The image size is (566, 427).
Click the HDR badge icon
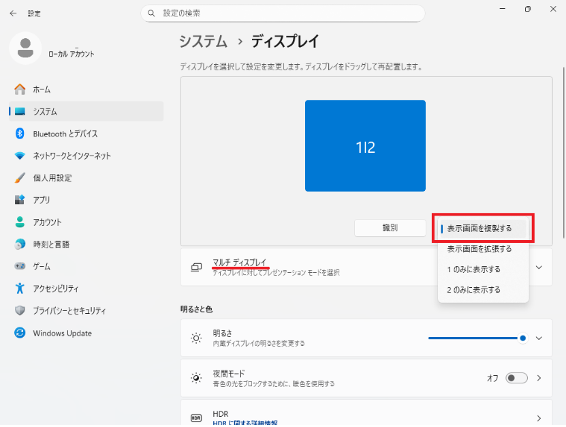pyautogui.click(x=196, y=418)
